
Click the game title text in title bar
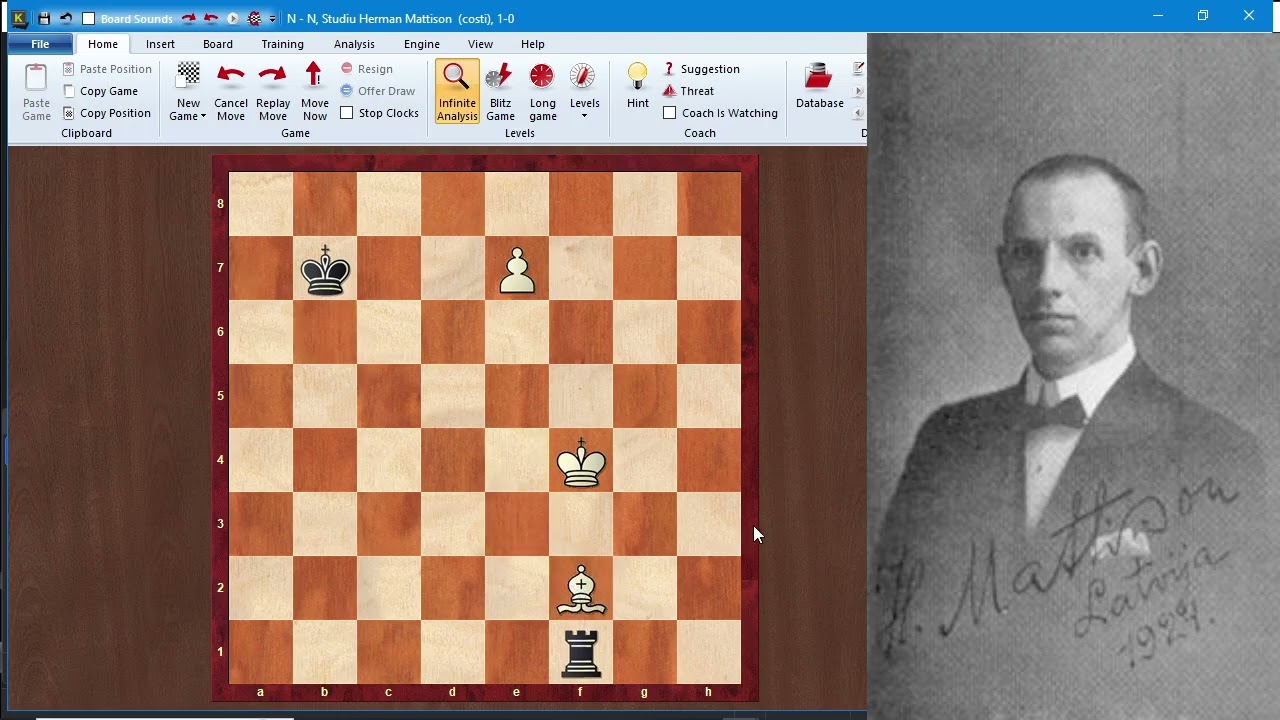(x=400, y=19)
